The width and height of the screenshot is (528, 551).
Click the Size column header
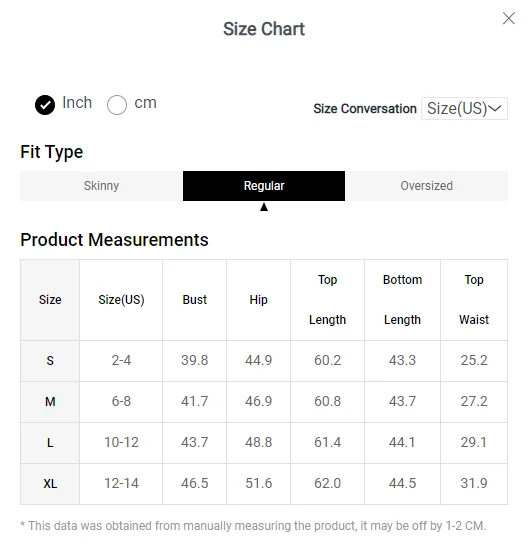tap(50, 300)
